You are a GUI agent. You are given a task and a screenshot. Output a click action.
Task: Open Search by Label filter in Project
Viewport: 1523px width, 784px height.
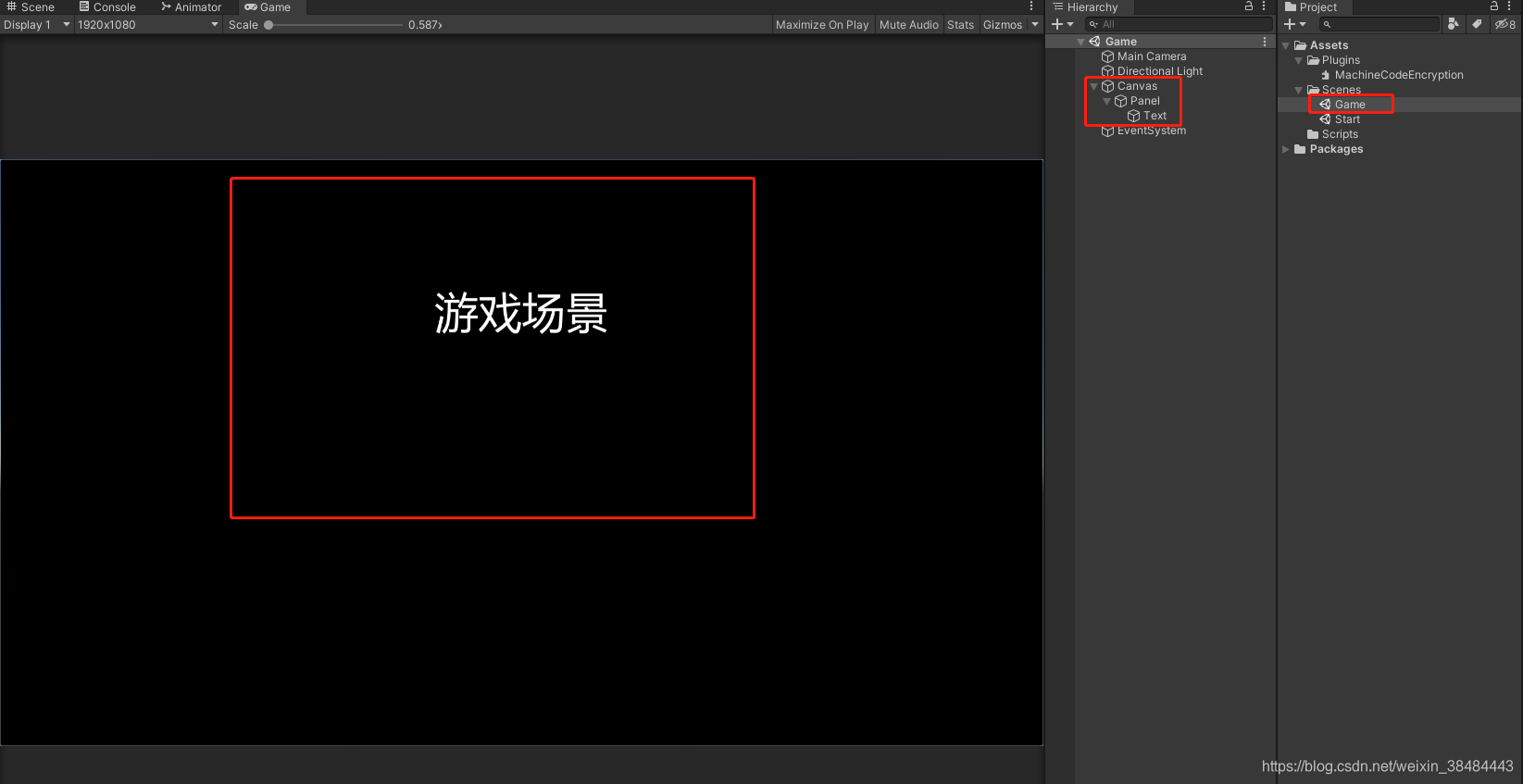tap(1477, 24)
